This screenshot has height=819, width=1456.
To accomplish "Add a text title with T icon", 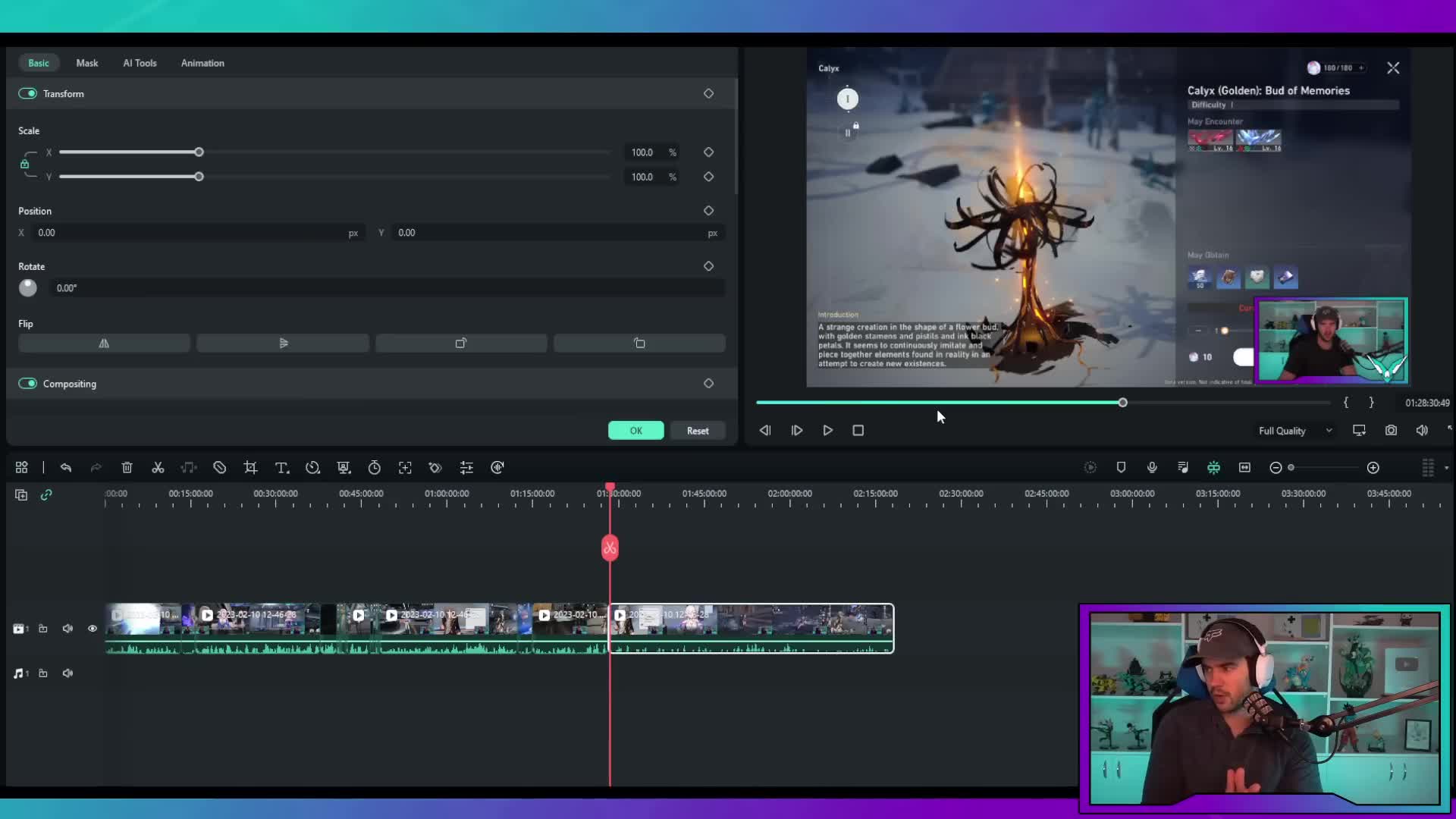I will [282, 468].
